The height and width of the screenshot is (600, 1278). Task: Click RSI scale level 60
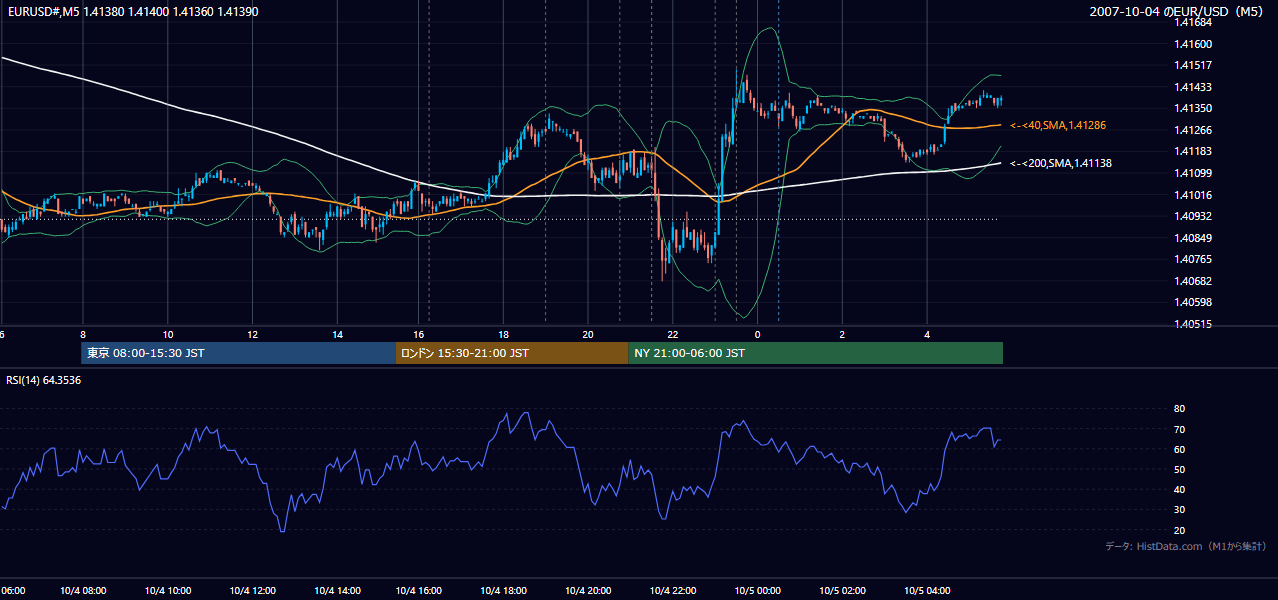click(1179, 449)
